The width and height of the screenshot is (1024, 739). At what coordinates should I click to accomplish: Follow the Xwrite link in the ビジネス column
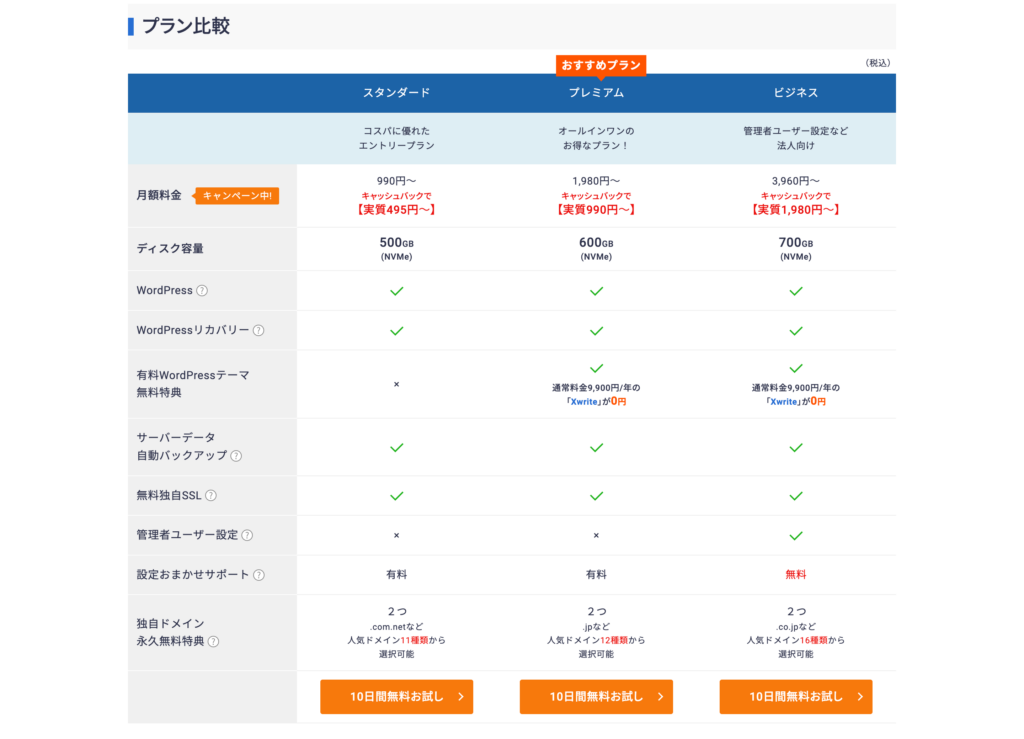[x=783, y=401]
